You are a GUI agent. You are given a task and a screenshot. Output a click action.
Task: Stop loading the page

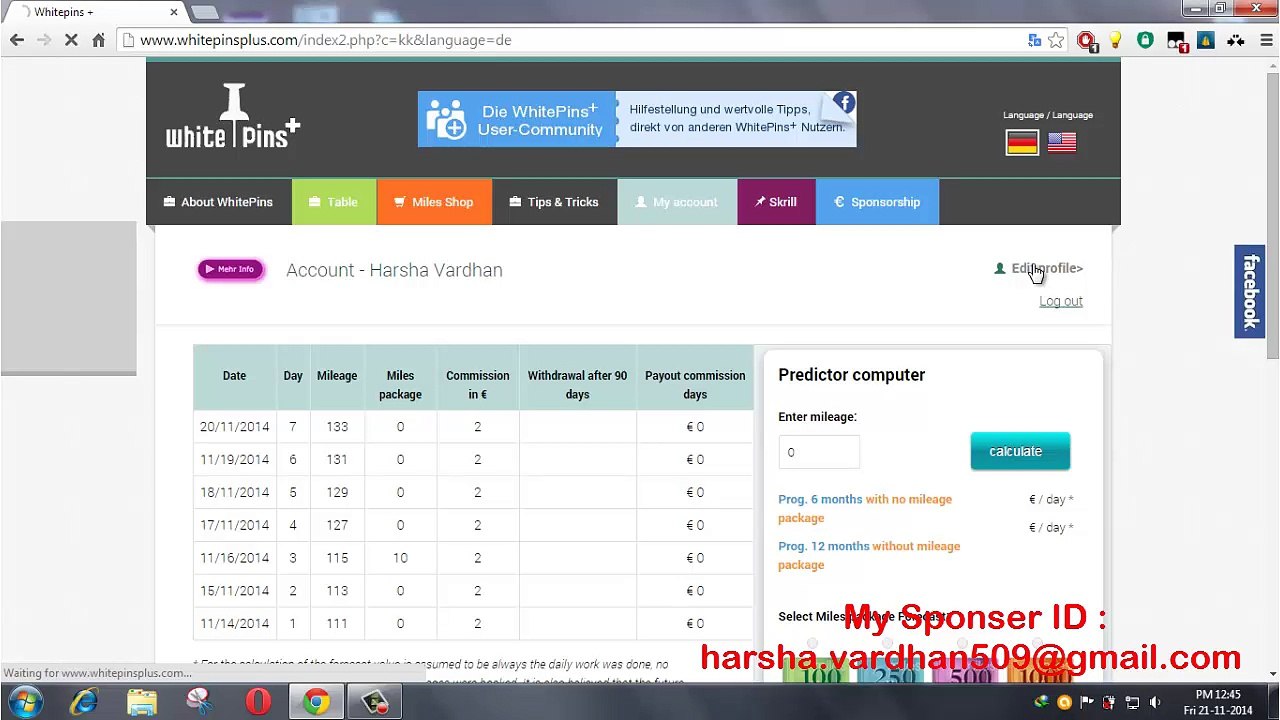click(x=71, y=40)
